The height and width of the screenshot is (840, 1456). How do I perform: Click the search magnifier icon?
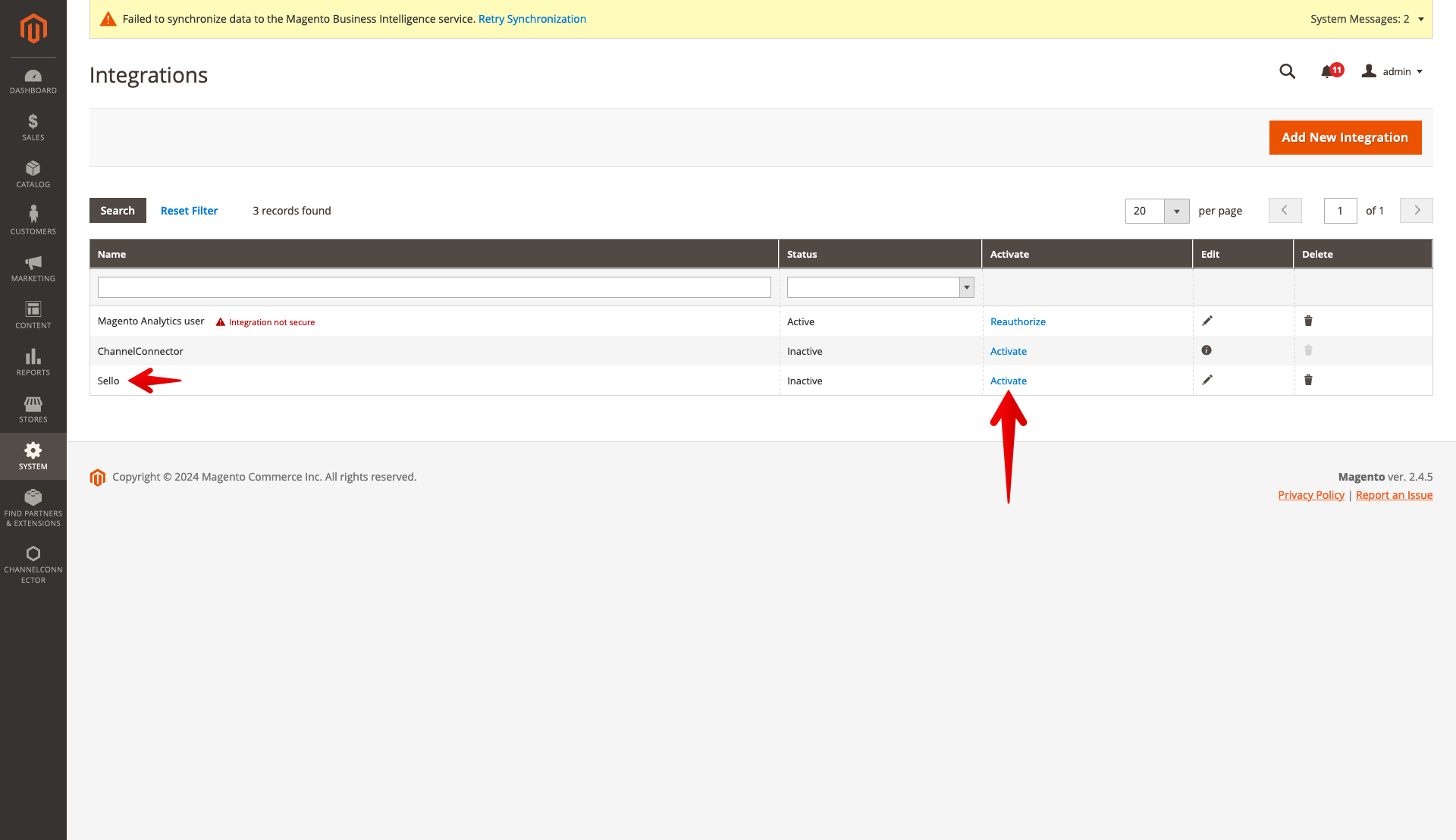click(1287, 71)
